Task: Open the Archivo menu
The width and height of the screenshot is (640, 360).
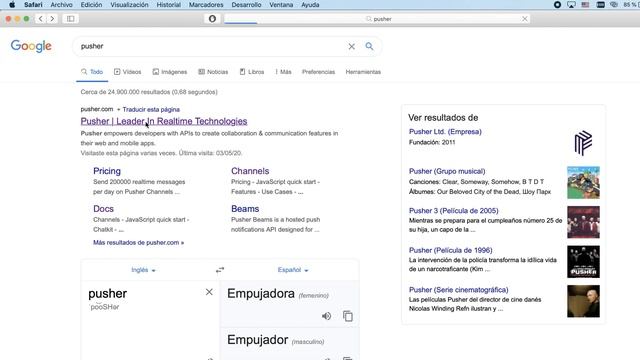Action: (61, 5)
